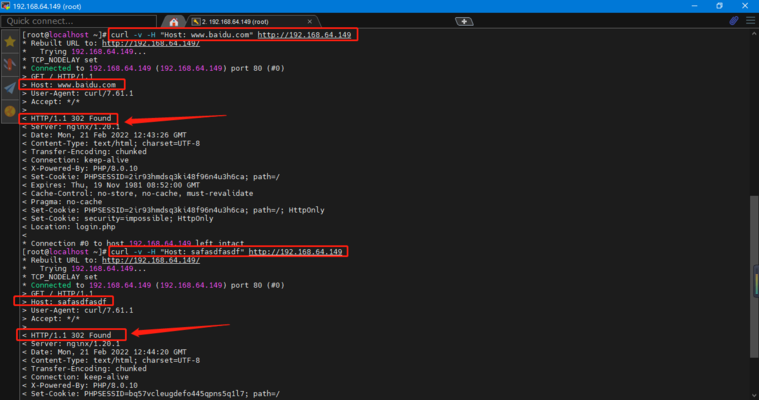Viewport: 759px width, 400px height.
Task: Click the MobaXterm app icon in title bar
Action: (7, 6)
